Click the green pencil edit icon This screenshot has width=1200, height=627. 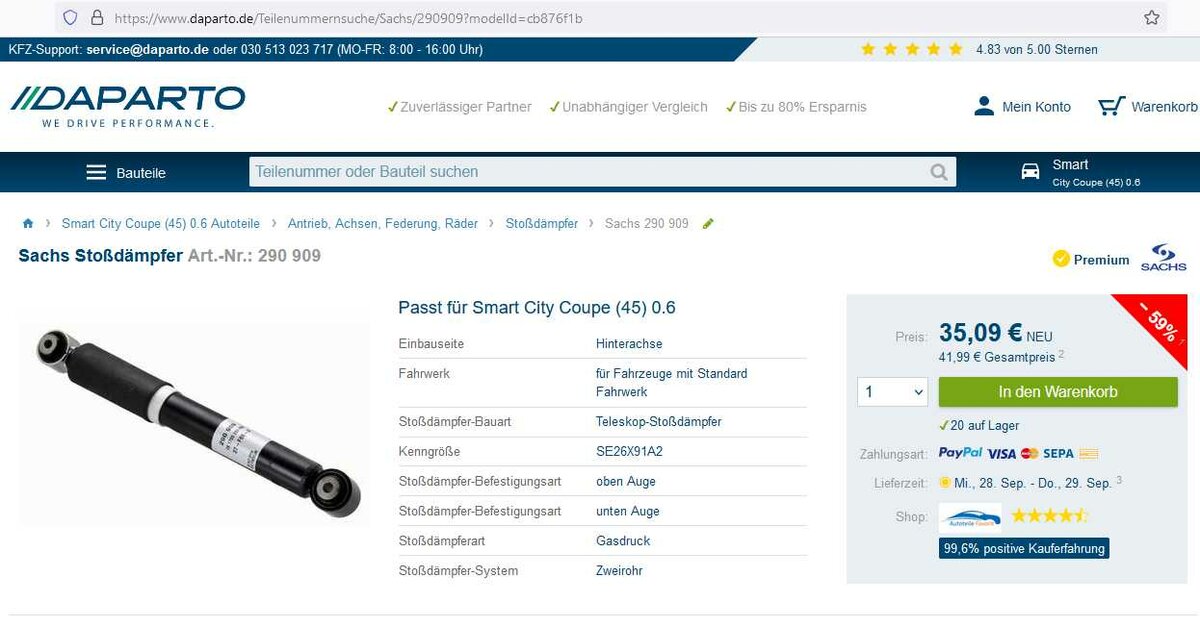(708, 224)
